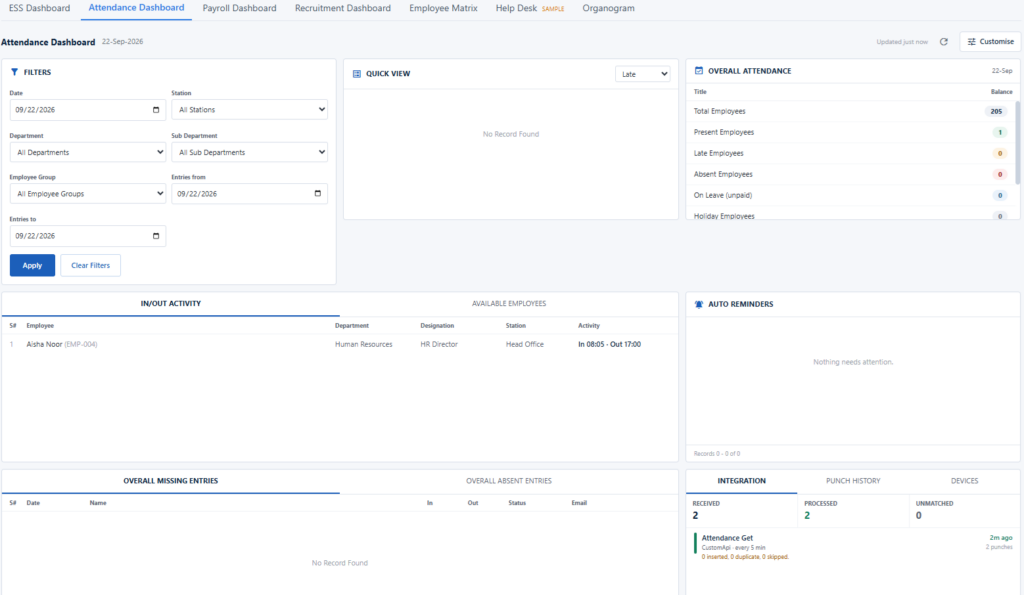Click the Status column header
1024x595 pixels.
pyautogui.click(x=517, y=503)
